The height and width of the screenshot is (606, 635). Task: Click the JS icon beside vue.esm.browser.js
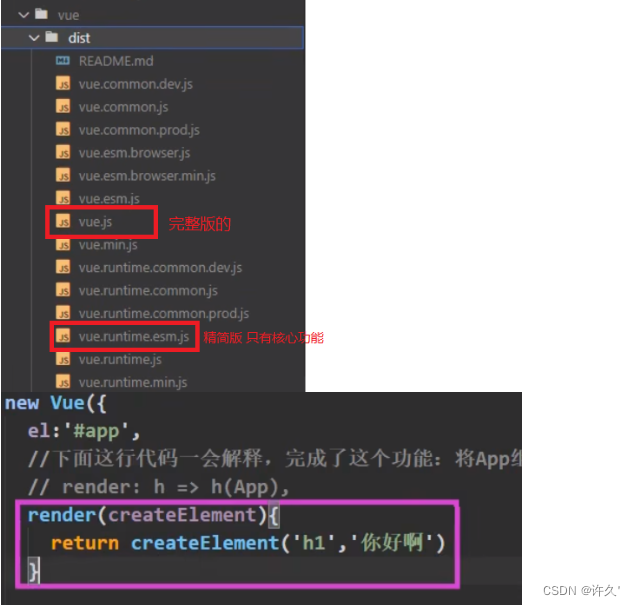coord(63,152)
